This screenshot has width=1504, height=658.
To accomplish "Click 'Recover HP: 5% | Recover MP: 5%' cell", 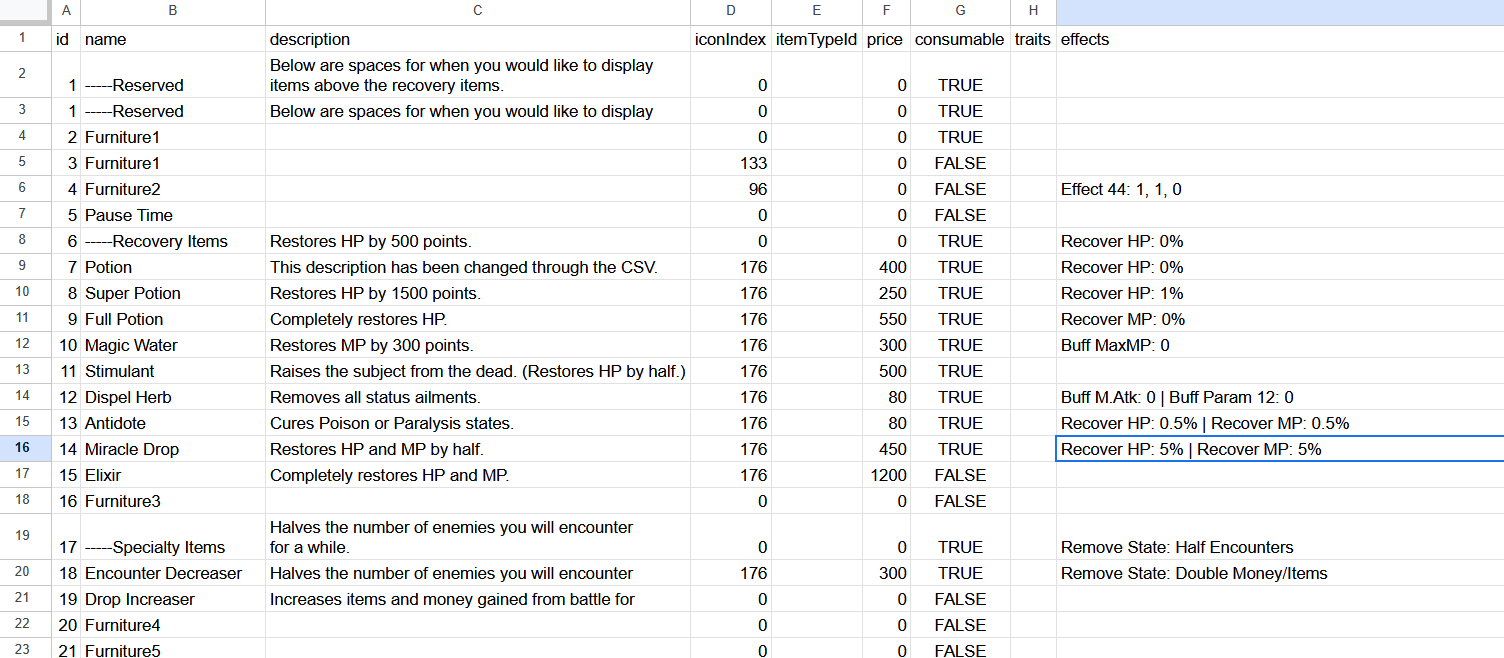I will coord(1280,449).
